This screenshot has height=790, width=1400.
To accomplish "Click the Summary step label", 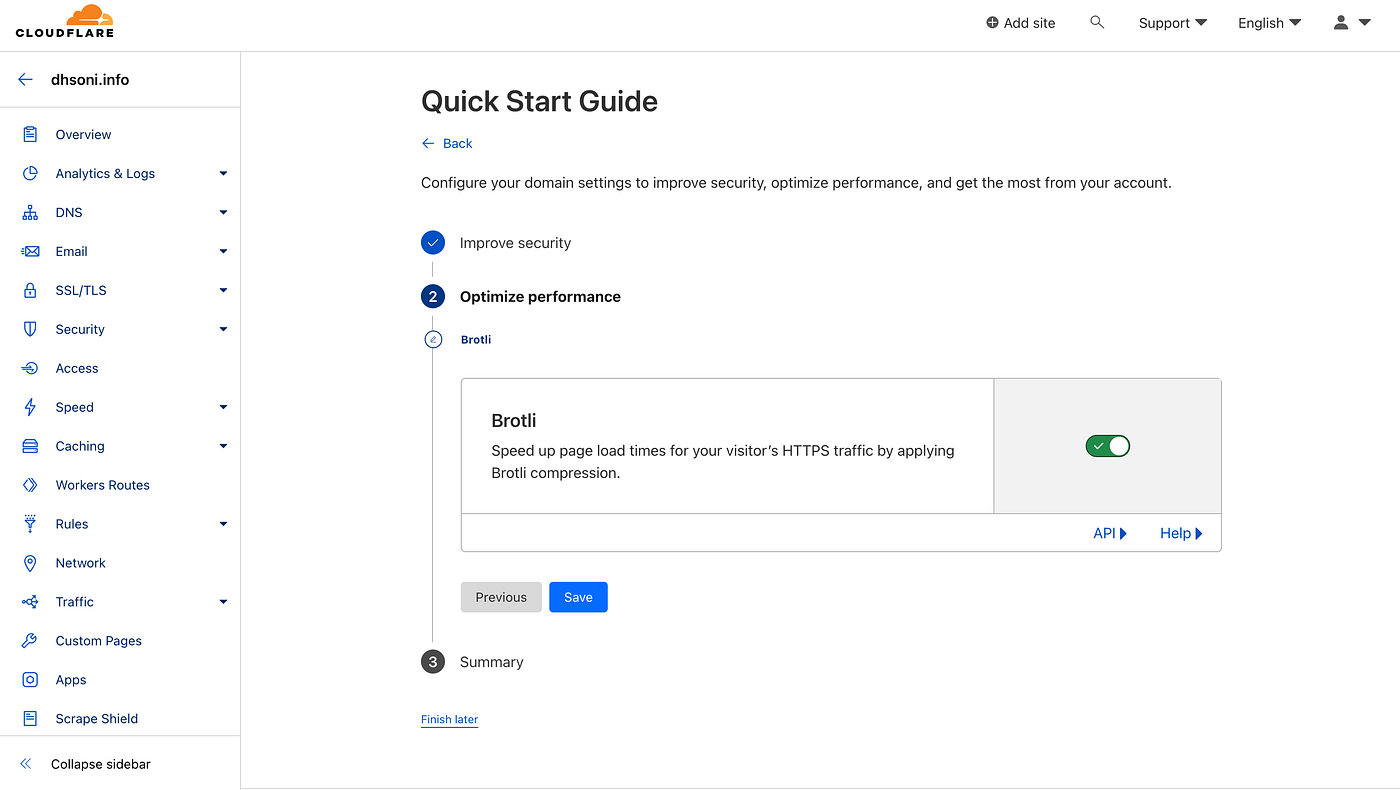I will pos(492,662).
